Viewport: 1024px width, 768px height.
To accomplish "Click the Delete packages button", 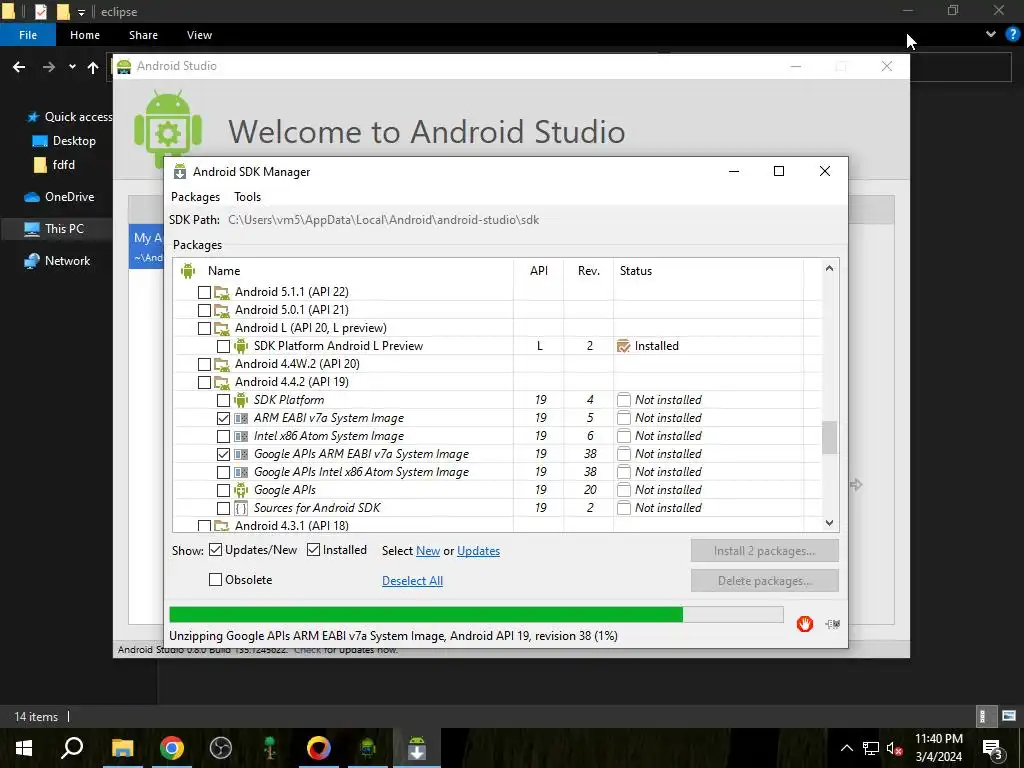I will tap(765, 581).
